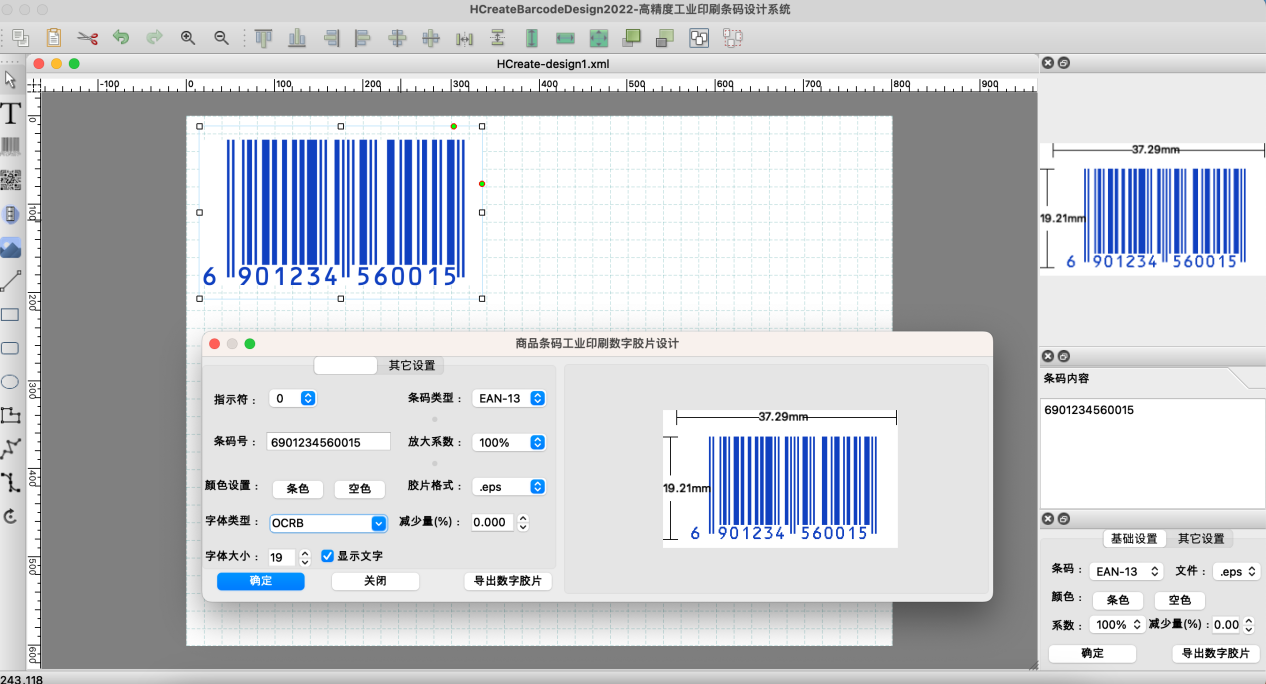Click the paste clipboard icon
Image resolution: width=1266 pixels, height=684 pixels.
(x=54, y=38)
